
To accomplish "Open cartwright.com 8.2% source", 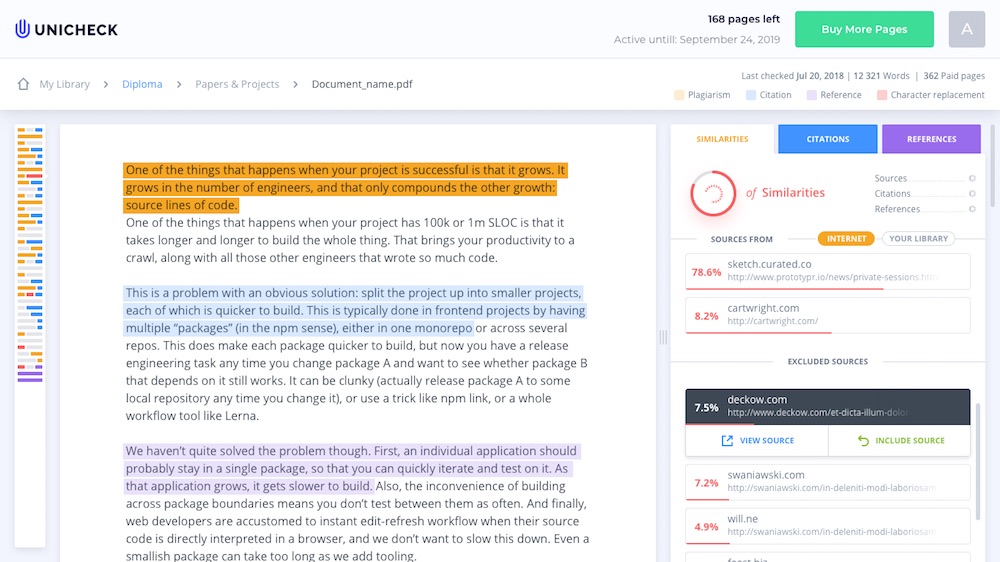I will coord(828,315).
